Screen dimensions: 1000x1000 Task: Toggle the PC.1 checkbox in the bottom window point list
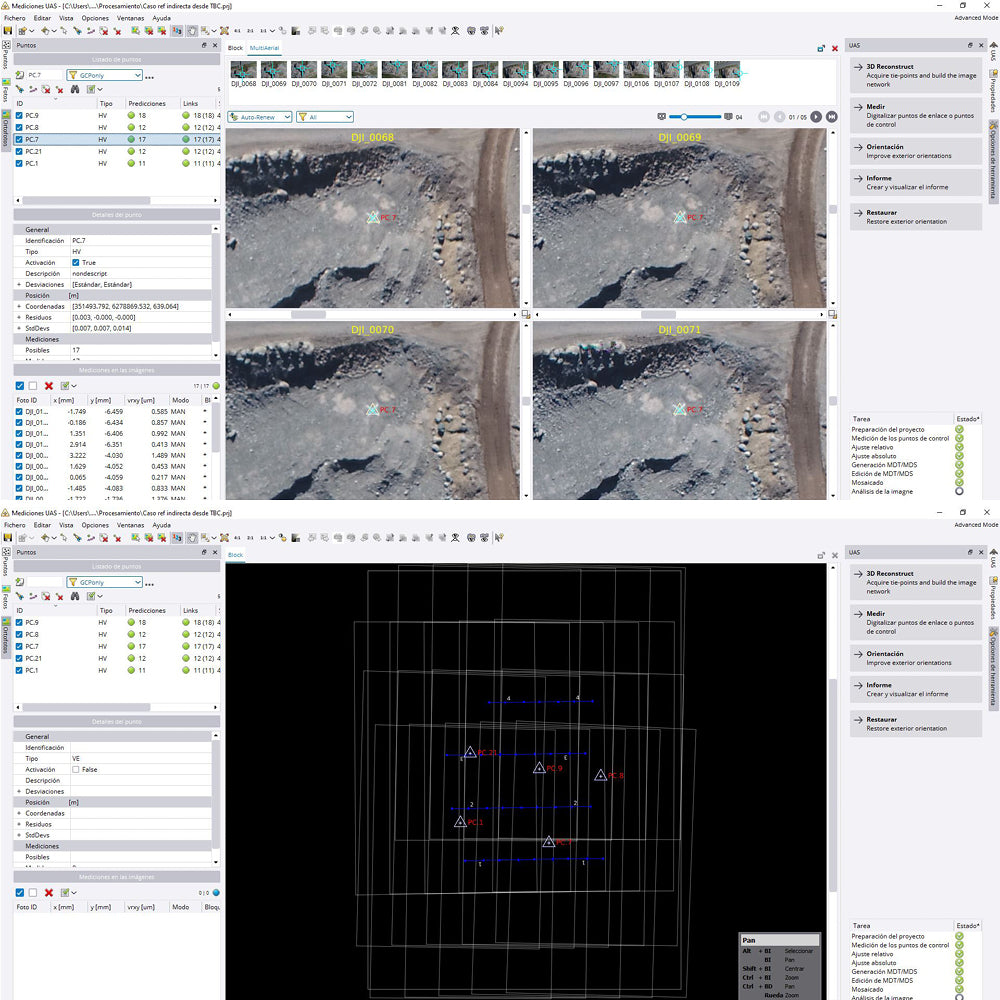(19, 670)
